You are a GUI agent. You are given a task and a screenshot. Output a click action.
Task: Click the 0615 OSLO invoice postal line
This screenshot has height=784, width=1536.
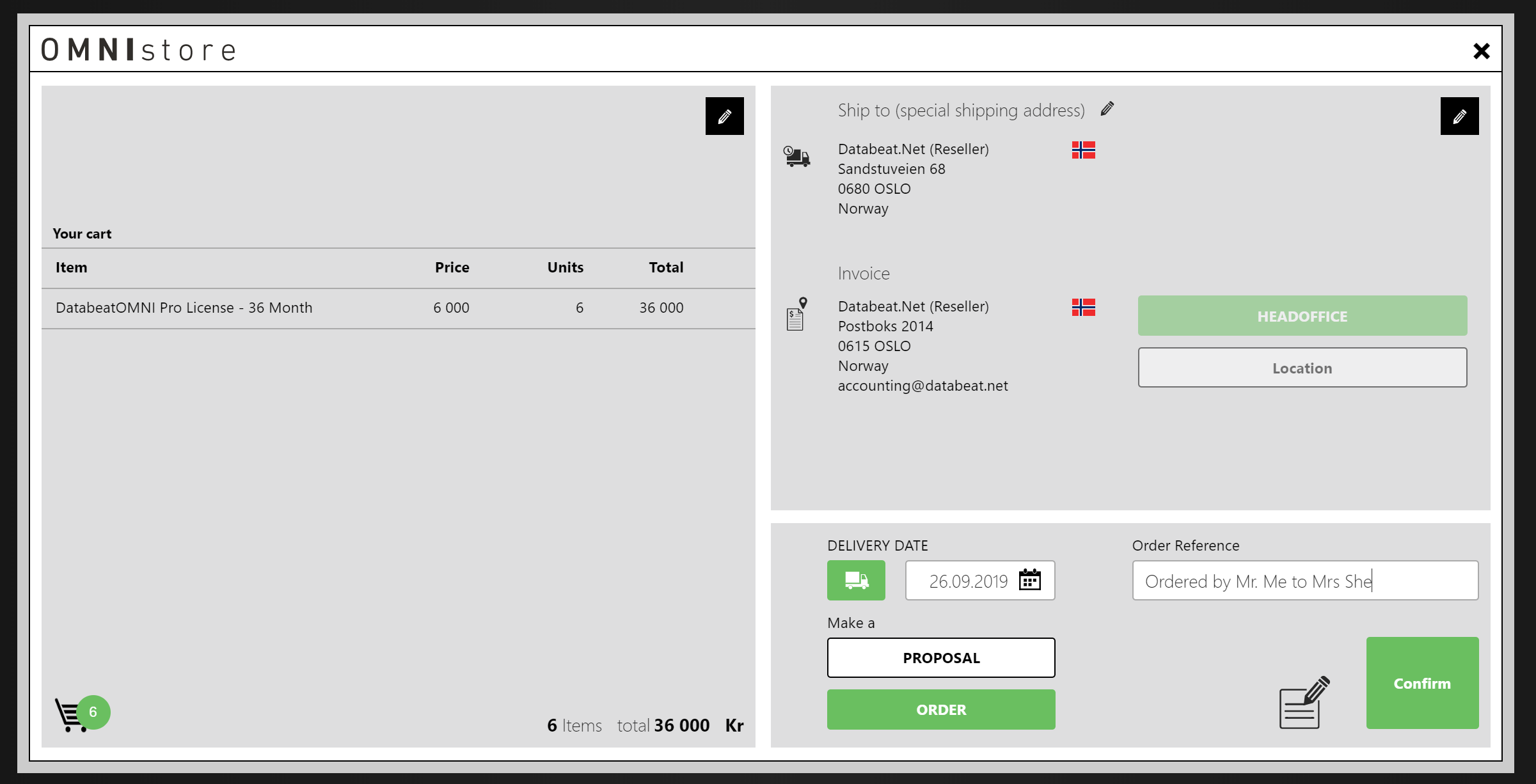click(x=874, y=346)
